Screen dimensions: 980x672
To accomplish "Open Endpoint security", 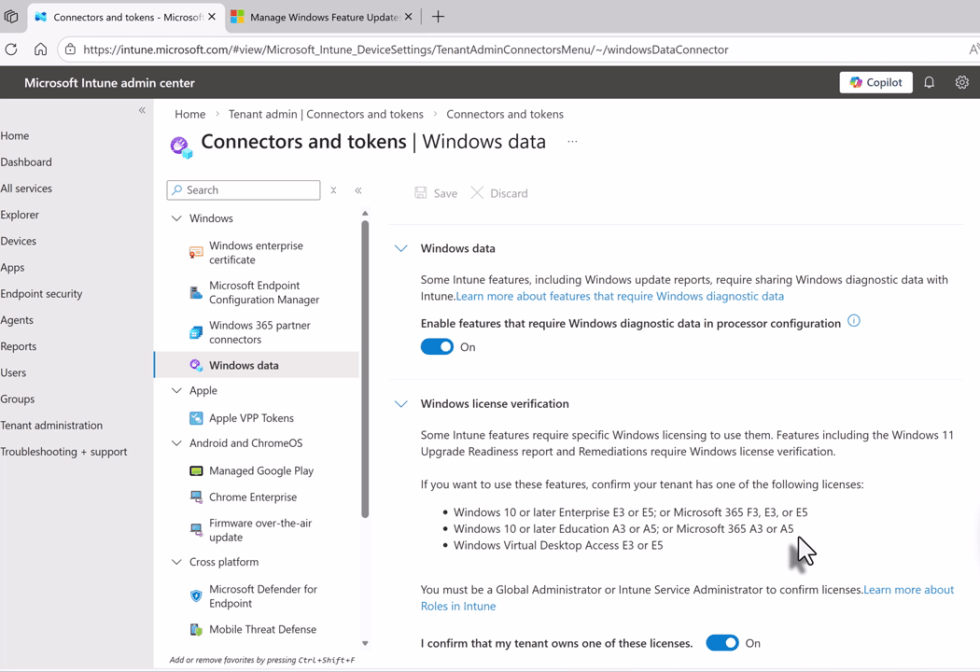I will point(41,293).
